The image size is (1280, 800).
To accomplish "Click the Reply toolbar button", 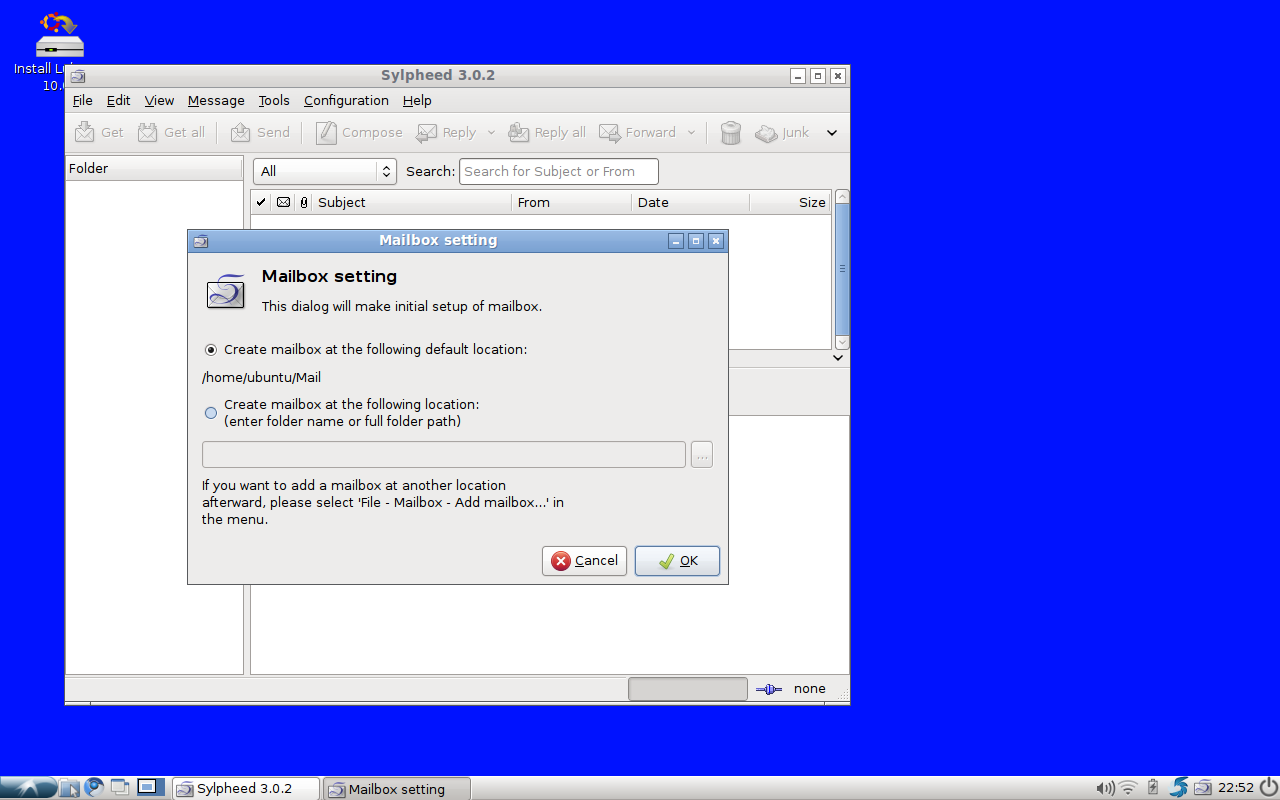I will coord(446,132).
